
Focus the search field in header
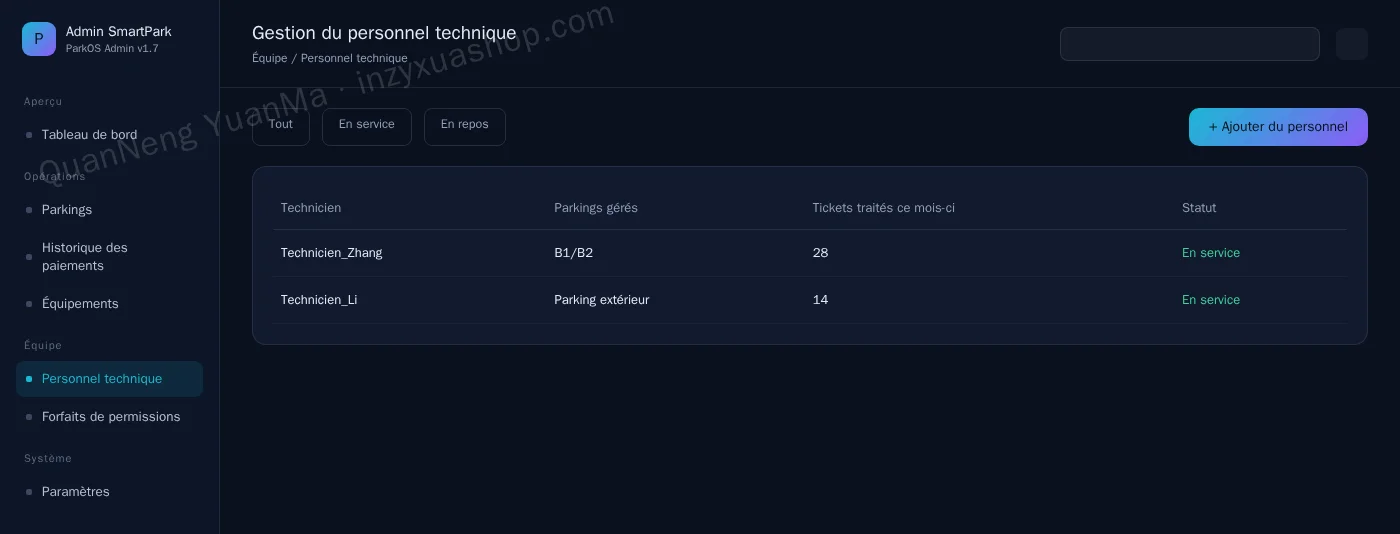[1190, 44]
